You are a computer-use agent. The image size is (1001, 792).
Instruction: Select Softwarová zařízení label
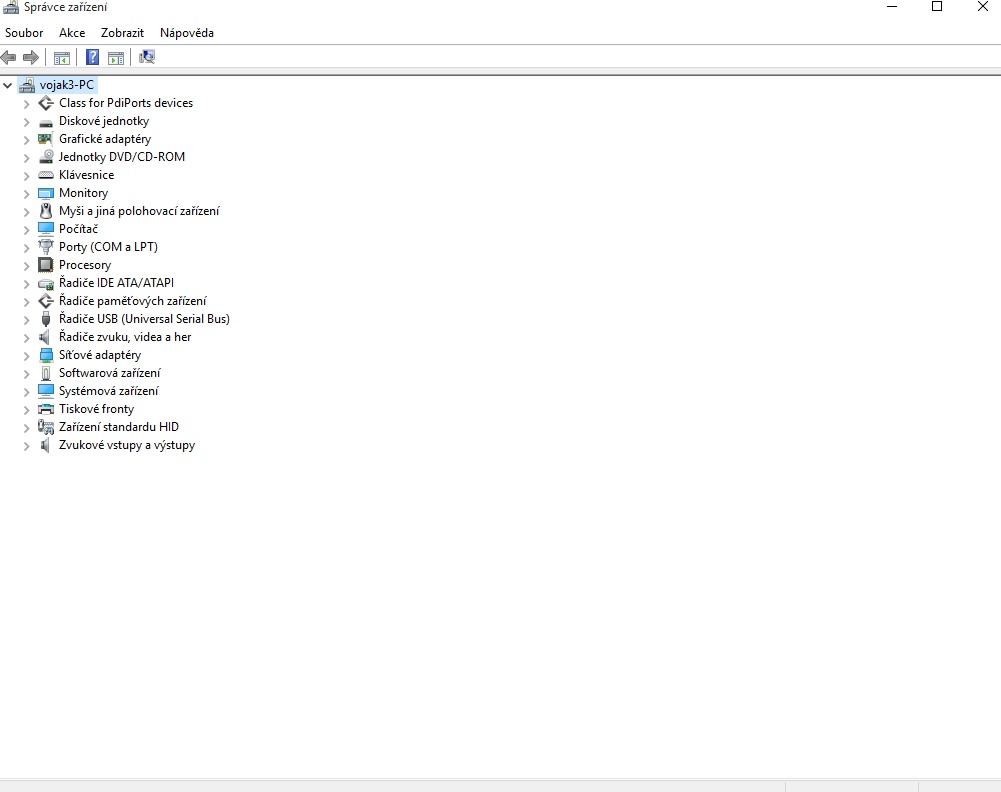tap(110, 373)
